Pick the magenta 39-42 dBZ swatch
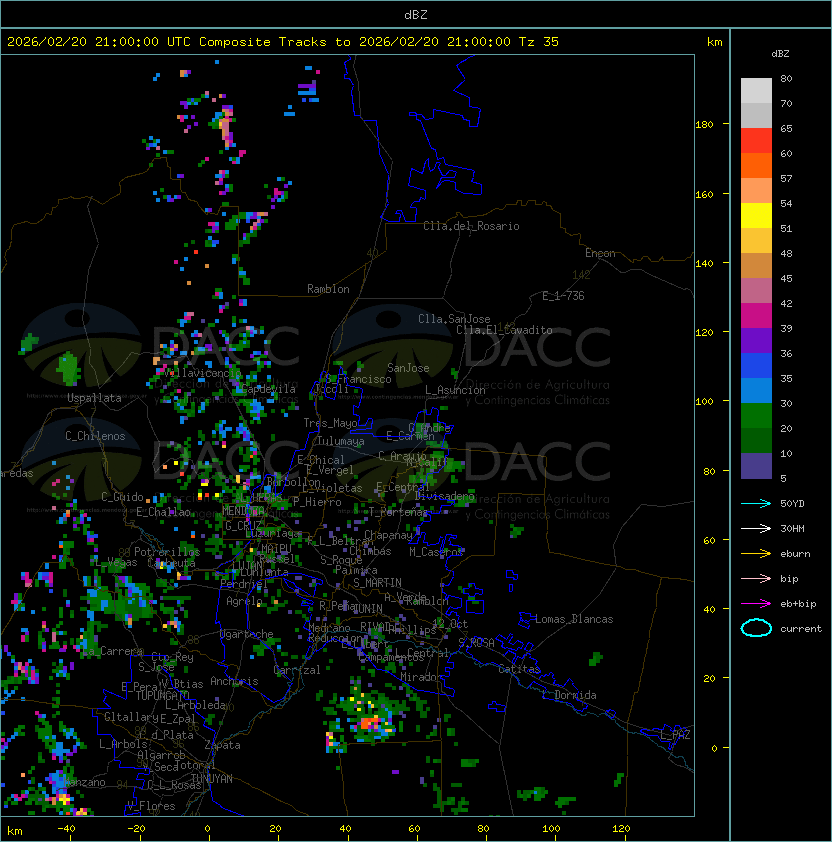The width and height of the screenshot is (832, 842). (756, 315)
